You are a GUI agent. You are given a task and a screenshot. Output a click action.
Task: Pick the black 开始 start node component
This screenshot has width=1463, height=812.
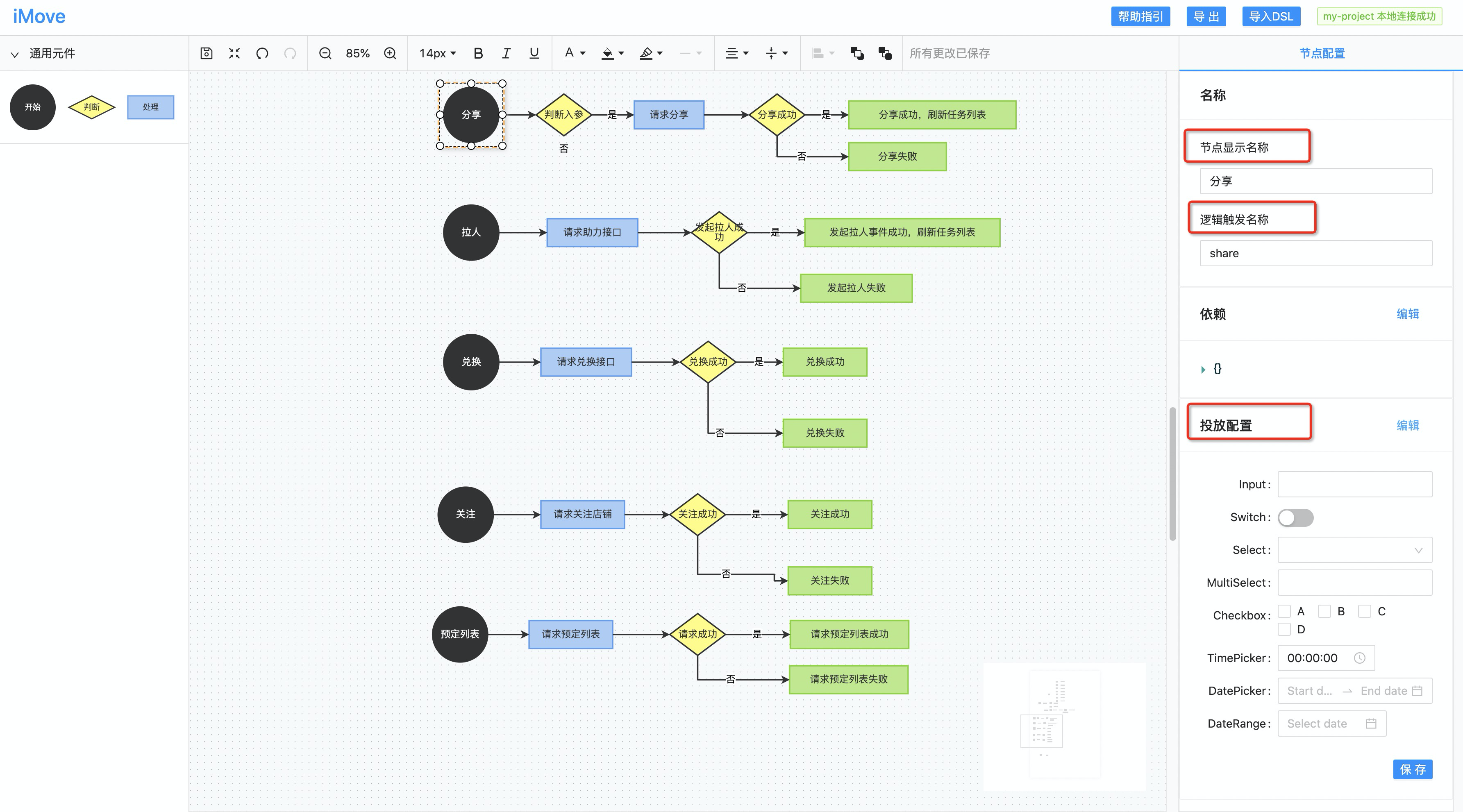(x=32, y=107)
